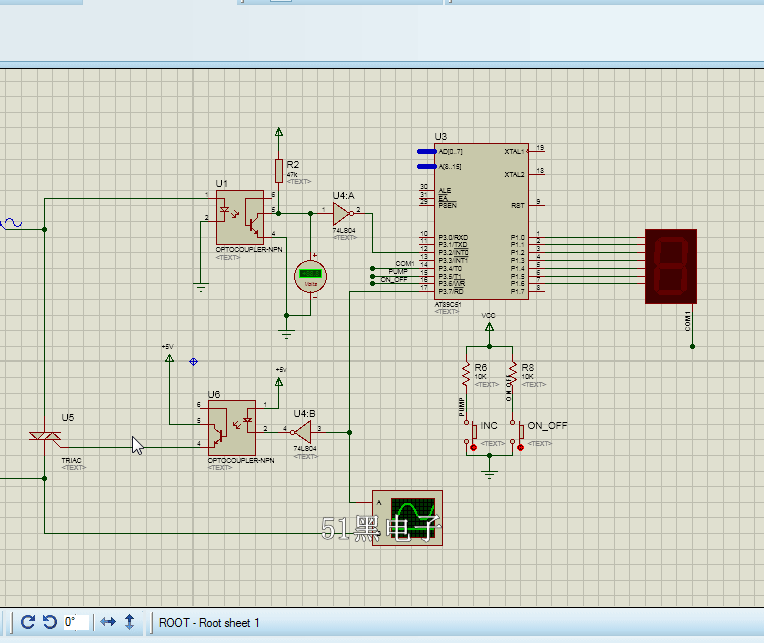Select the +5V terminal left of the origin marker
The height and width of the screenshot is (643, 764).
170,358
